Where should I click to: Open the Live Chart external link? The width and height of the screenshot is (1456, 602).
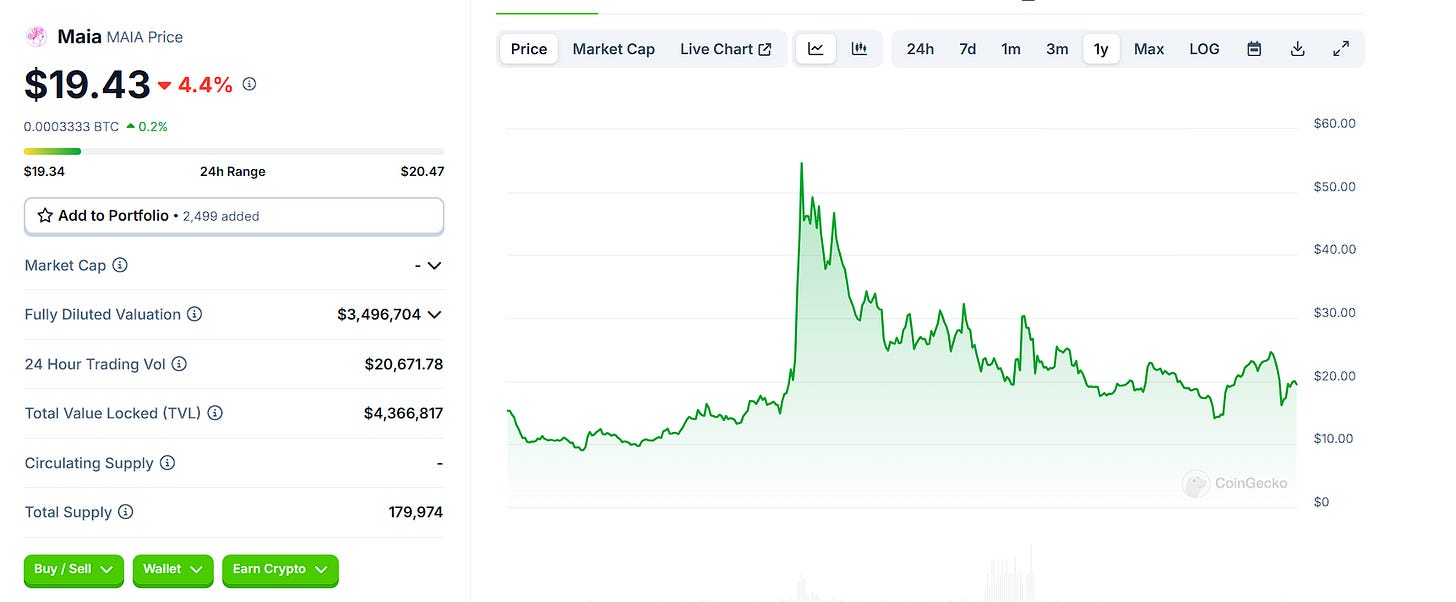coord(726,48)
